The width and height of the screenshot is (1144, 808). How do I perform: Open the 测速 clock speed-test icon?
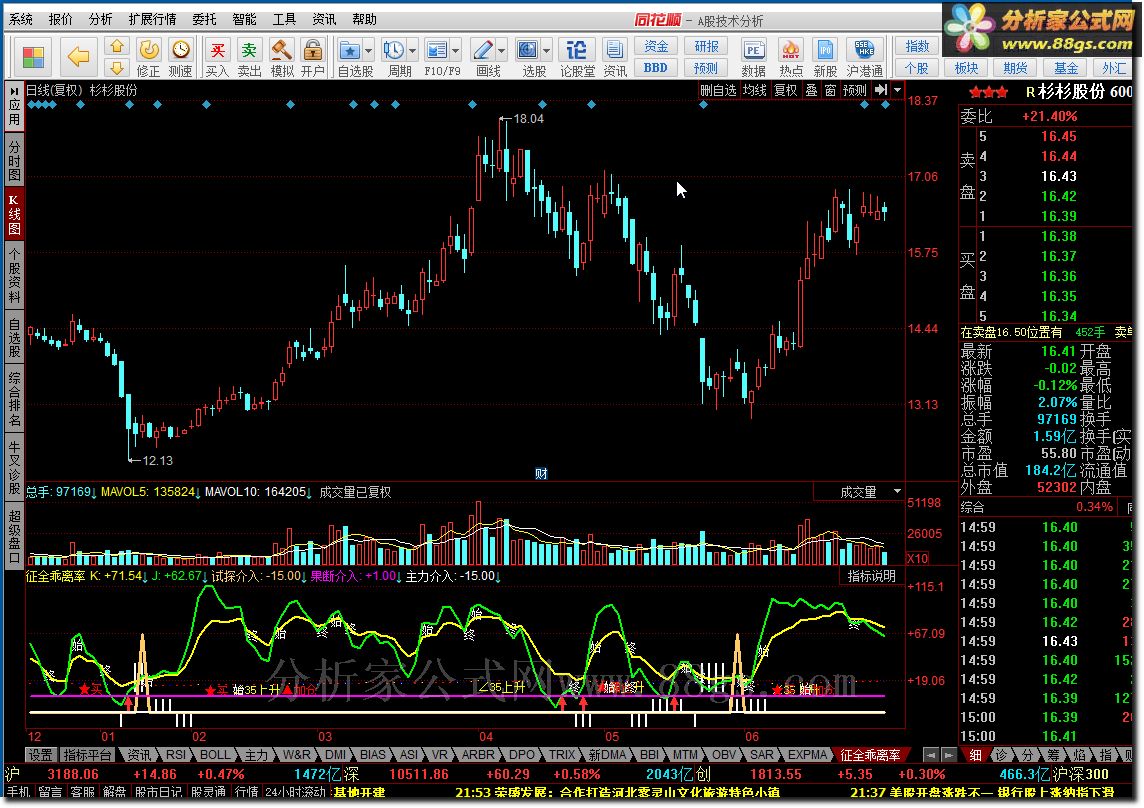tap(180, 50)
